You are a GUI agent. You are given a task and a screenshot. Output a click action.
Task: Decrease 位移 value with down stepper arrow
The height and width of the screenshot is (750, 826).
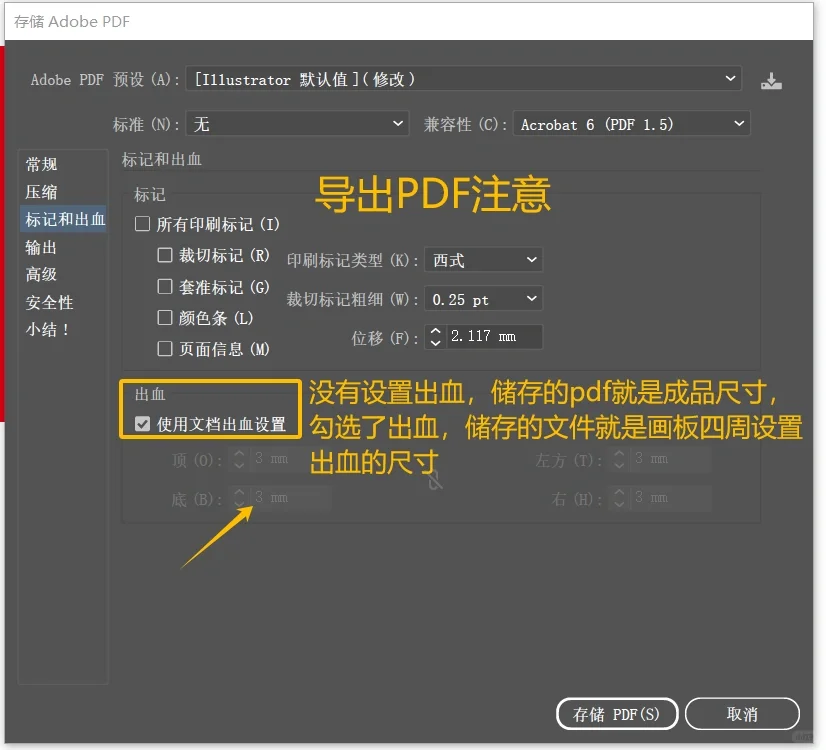click(x=435, y=341)
